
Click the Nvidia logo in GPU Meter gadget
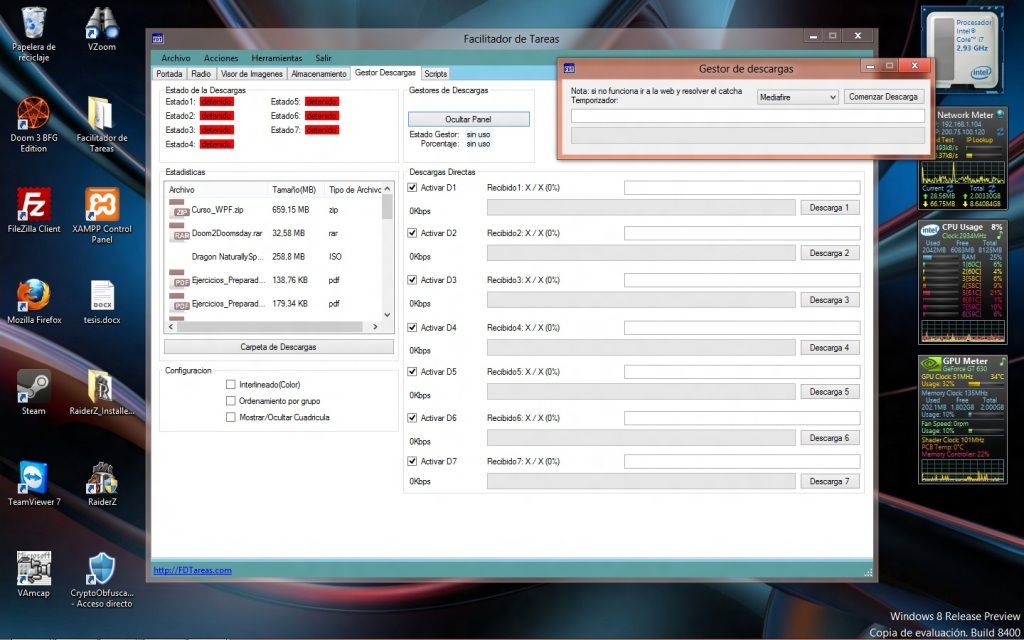point(930,364)
